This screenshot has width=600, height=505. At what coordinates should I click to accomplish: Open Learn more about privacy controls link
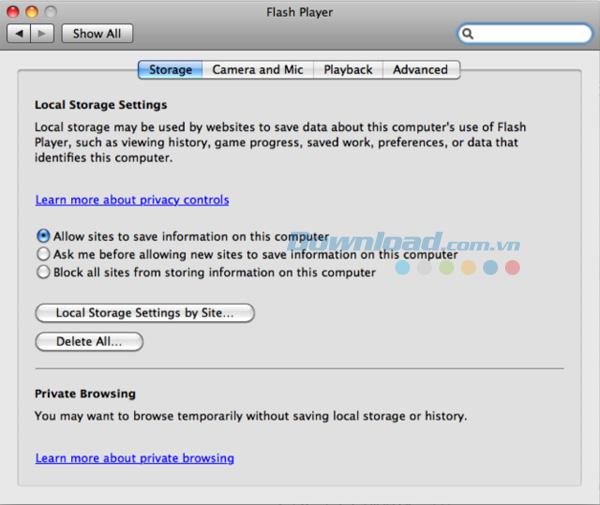(132, 200)
